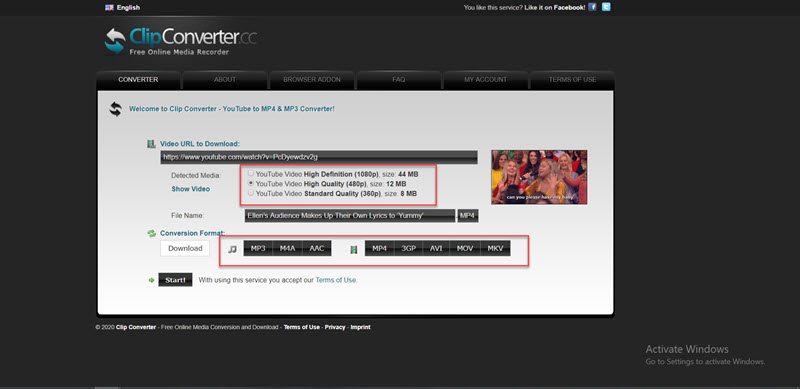Choose AVI conversion format
Image resolution: width=800 pixels, height=389 pixels.
[436, 249]
